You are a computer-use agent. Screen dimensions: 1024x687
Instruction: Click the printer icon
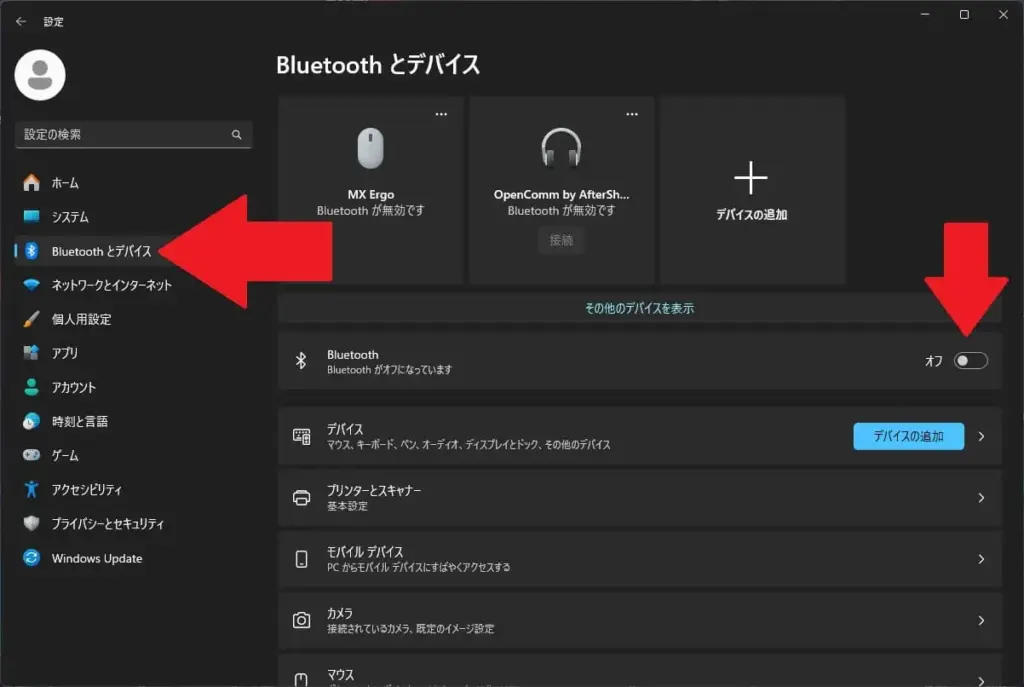[301, 498]
